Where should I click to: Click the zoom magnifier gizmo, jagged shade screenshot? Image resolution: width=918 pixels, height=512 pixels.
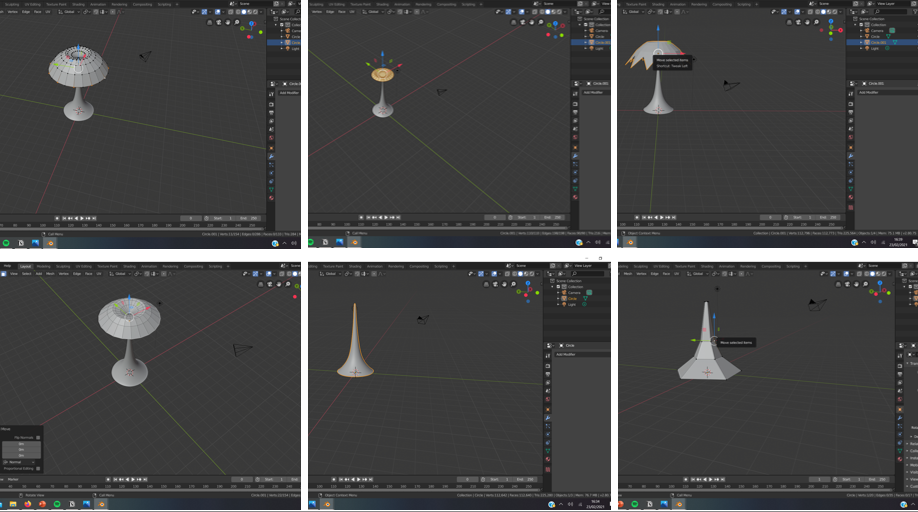coord(816,22)
